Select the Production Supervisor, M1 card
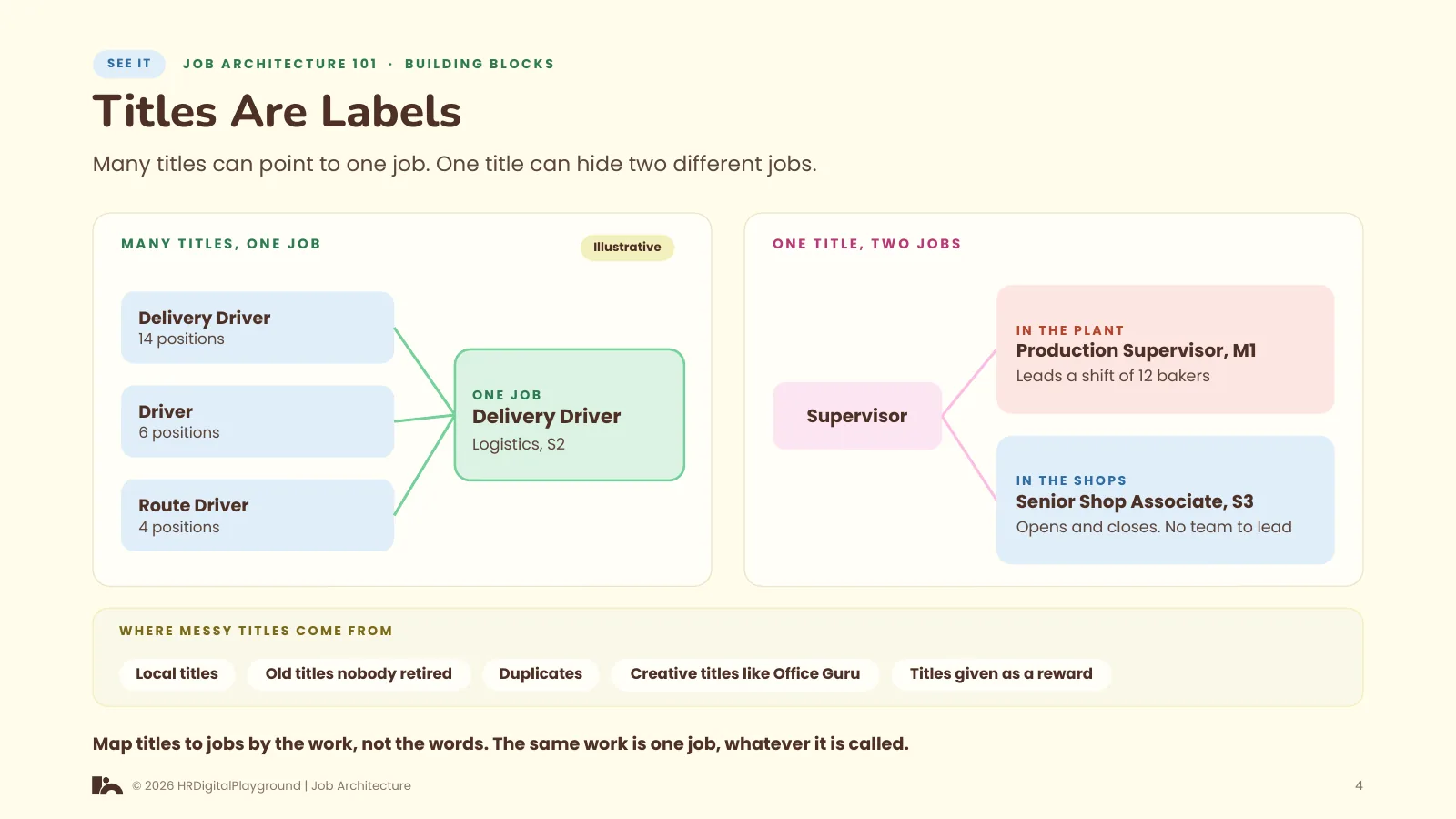 pyautogui.click(x=1166, y=349)
